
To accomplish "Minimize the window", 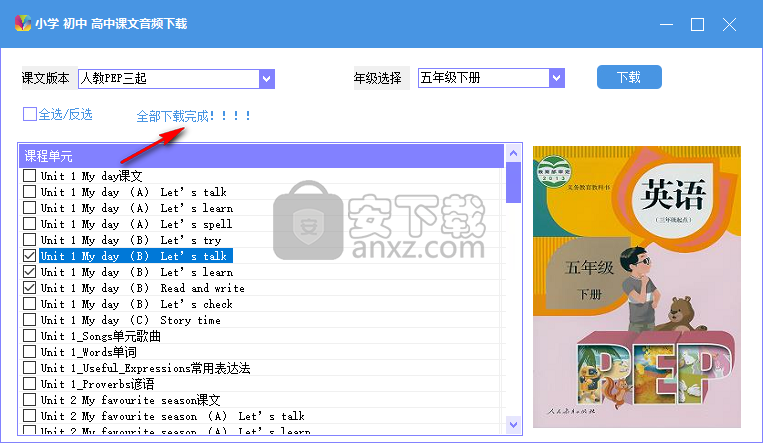I will (666, 24).
